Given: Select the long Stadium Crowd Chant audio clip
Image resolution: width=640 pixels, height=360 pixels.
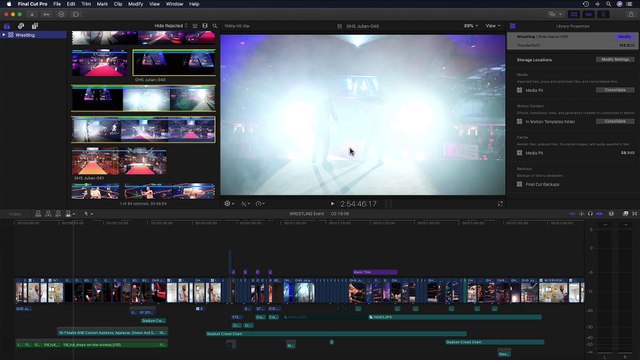Looking at the screenshot, I should click(336, 334).
